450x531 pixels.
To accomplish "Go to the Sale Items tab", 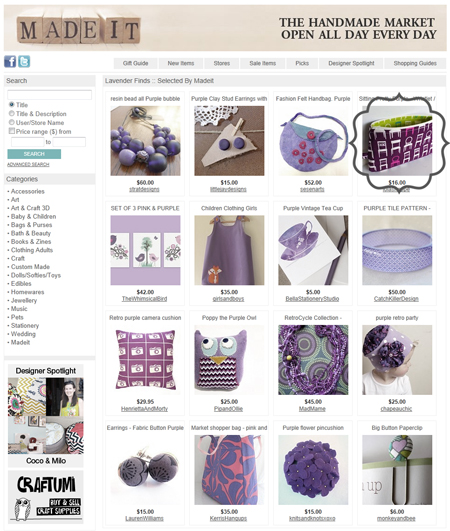I will (x=263, y=63).
